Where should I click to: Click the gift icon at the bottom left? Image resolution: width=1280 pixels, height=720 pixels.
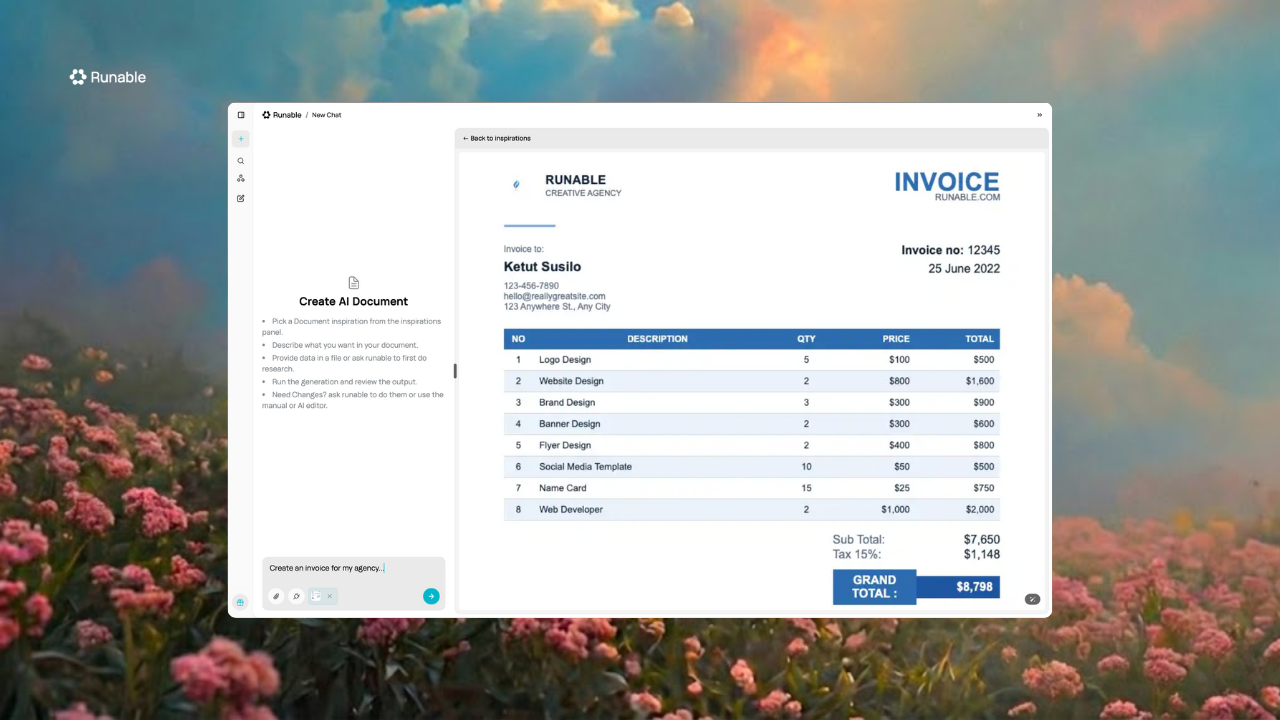click(x=240, y=601)
